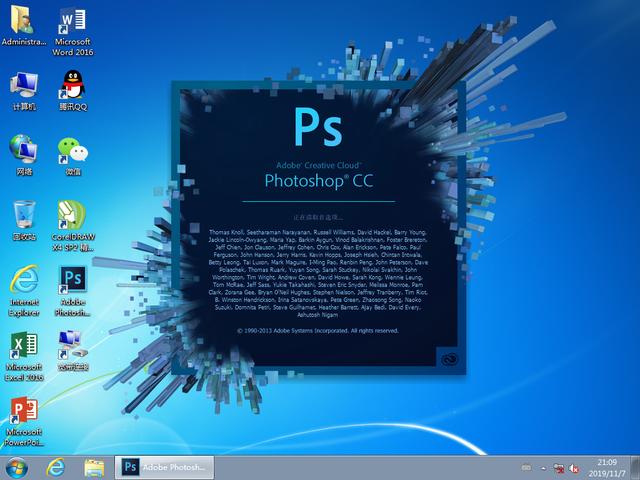Image resolution: width=640 pixels, height=480 pixels.
Task: Select the Tencent QQ penguin shortcut
Action: pos(73,91)
